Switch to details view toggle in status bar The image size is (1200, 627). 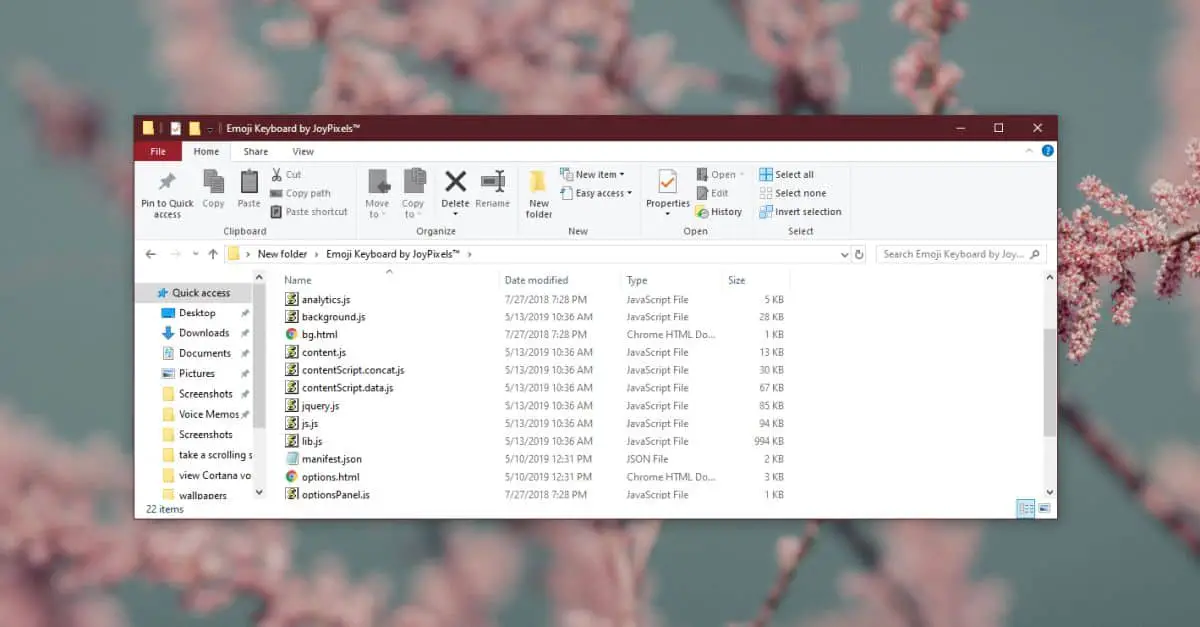(1025, 508)
